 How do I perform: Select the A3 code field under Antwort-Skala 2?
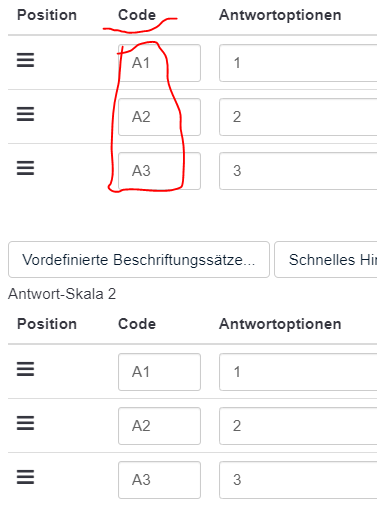[159, 480]
